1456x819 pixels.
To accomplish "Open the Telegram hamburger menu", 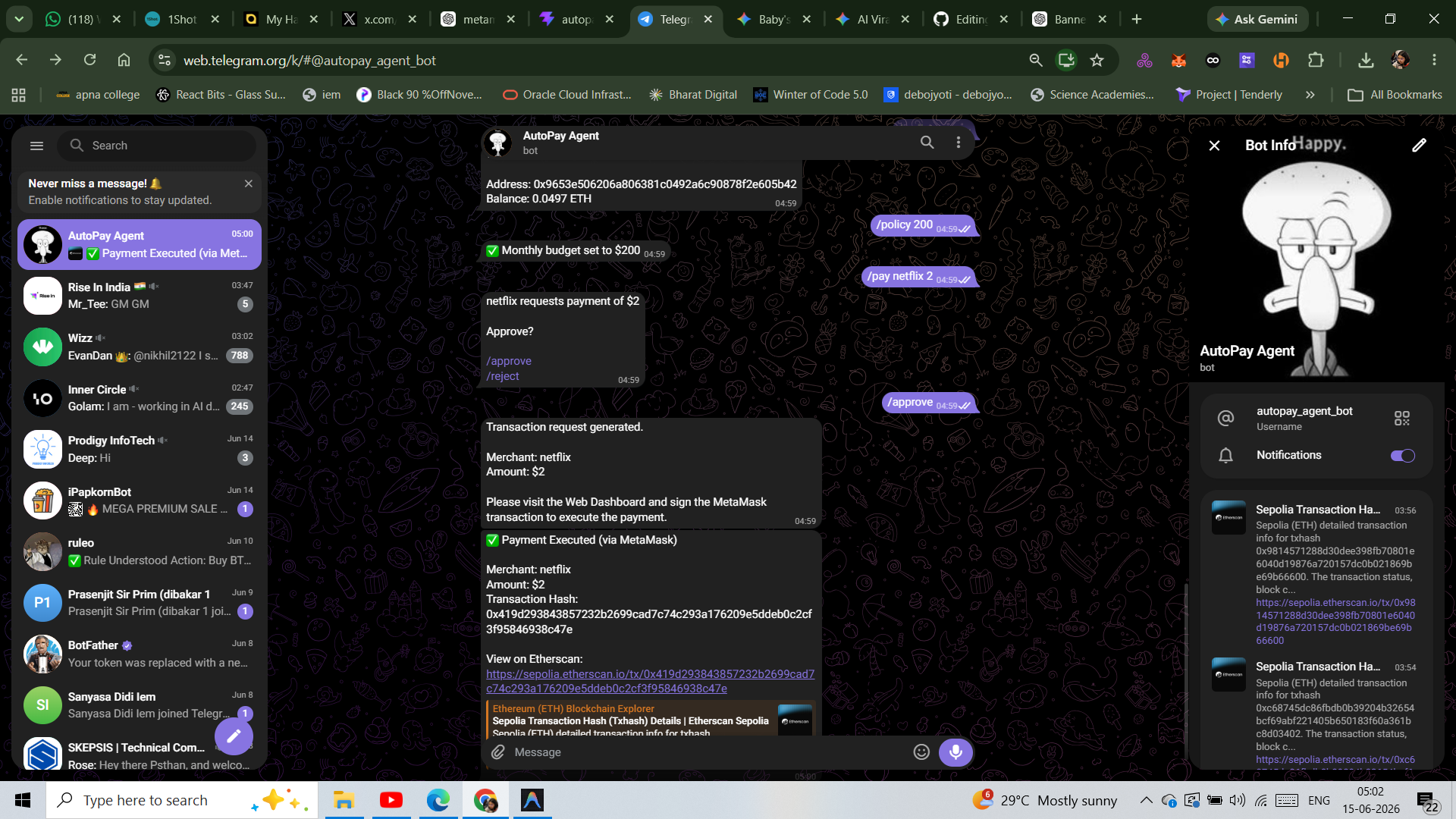I will pos(36,146).
